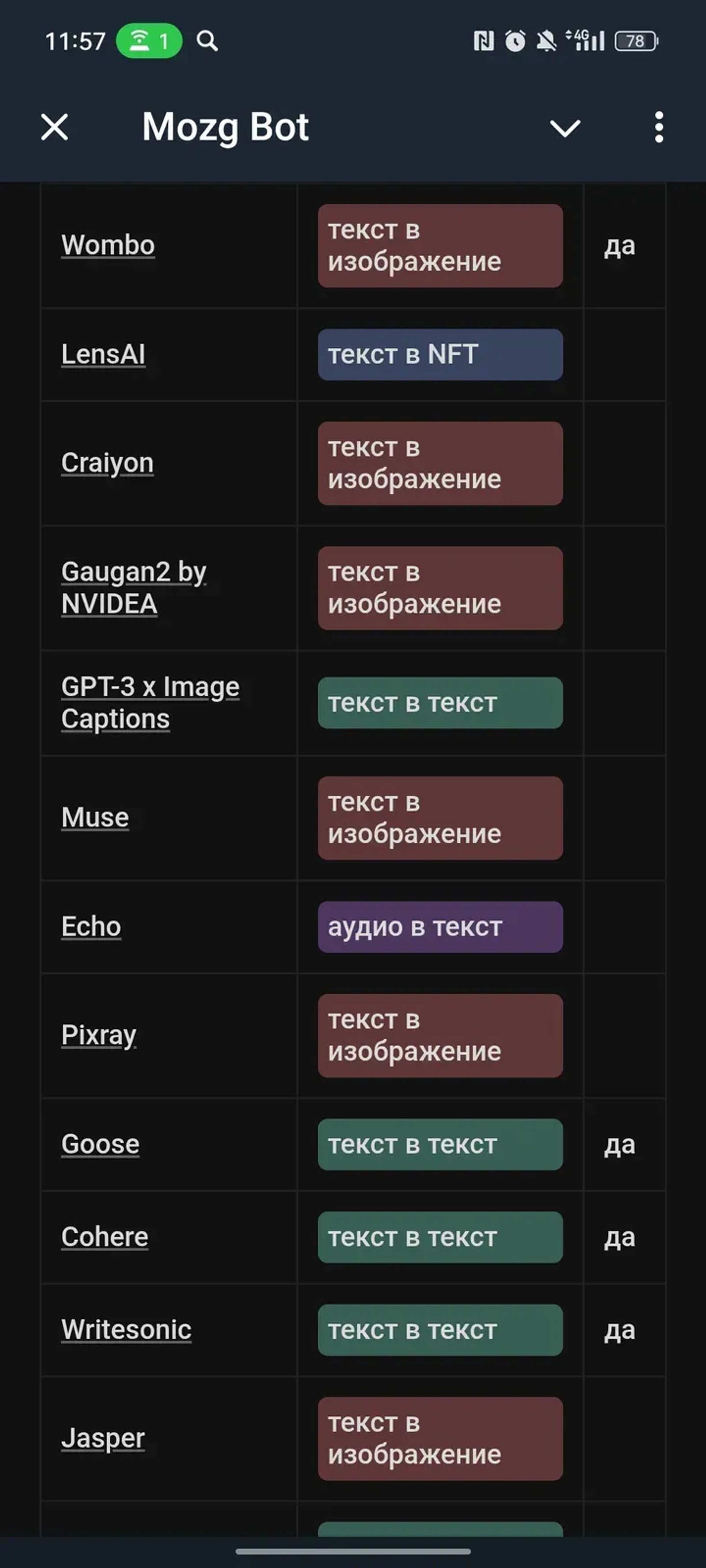Tap the battery indicator showing 78

click(635, 41)
